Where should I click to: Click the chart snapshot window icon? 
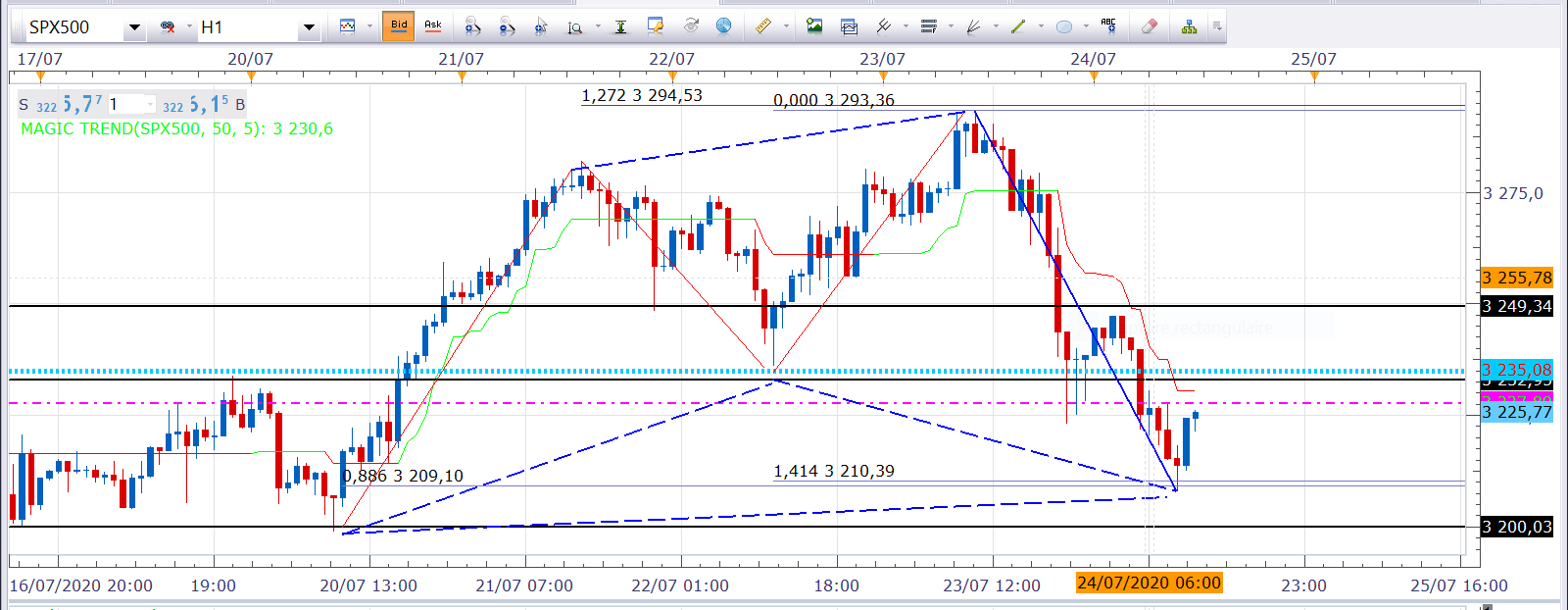850,26
